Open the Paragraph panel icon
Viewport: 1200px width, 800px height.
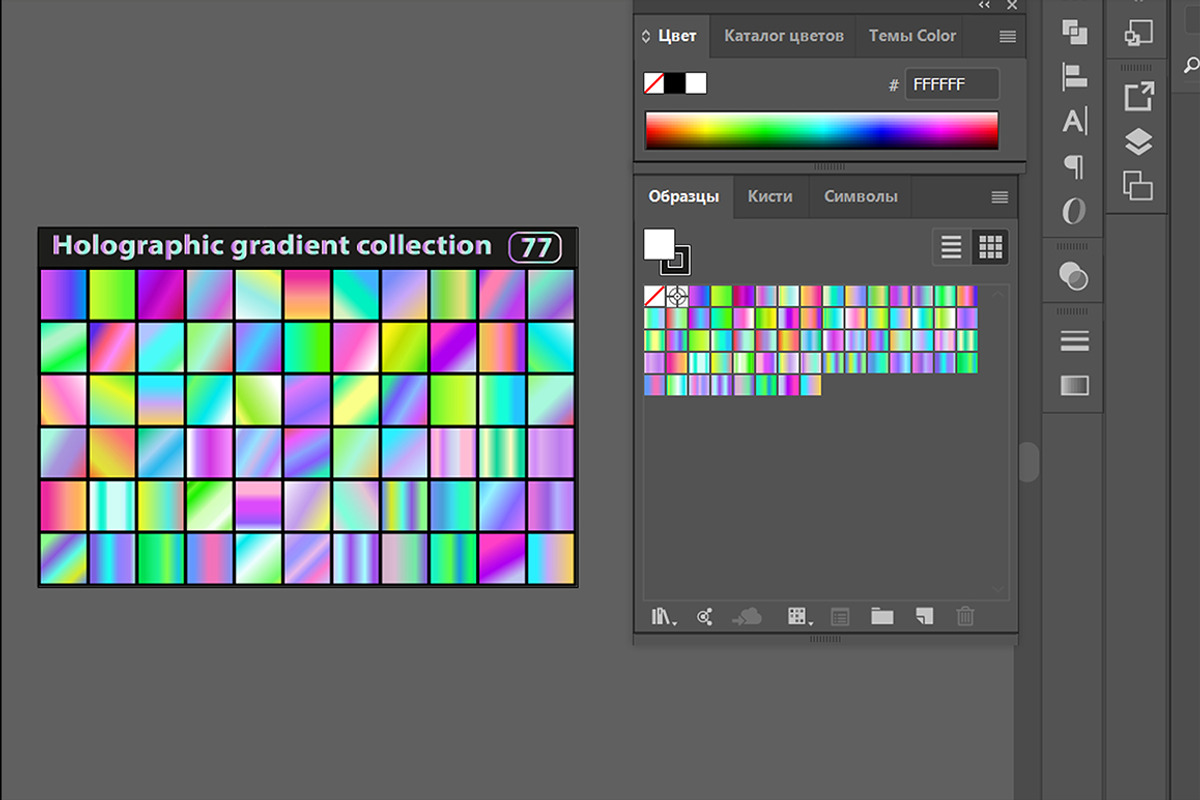(1074, 166)
